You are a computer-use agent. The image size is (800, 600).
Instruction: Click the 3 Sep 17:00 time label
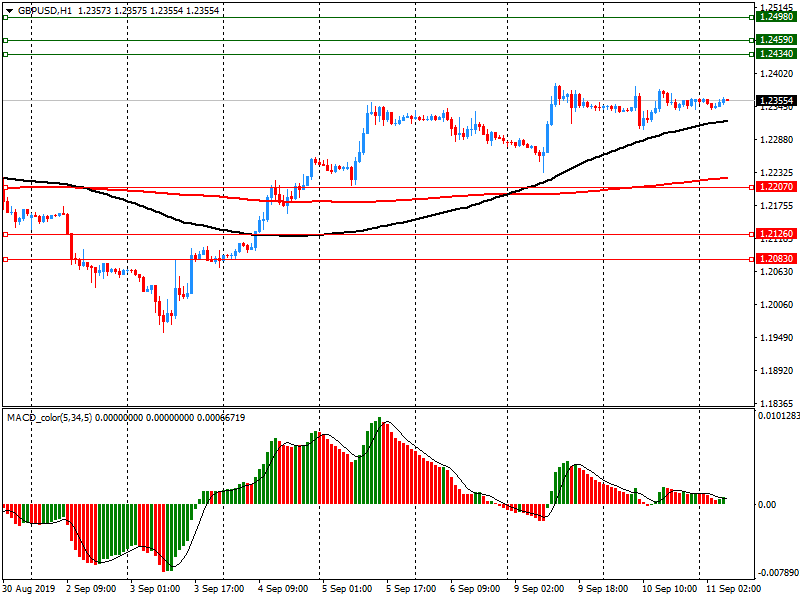point(219,589)
